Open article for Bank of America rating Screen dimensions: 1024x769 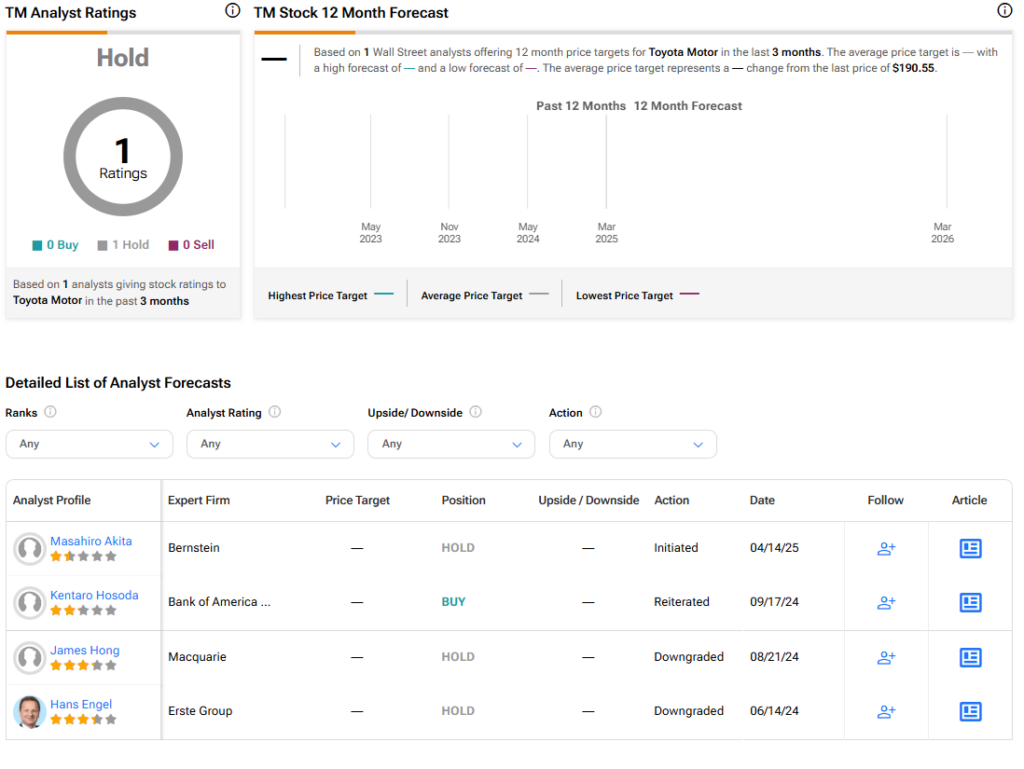tap(970, 603)
